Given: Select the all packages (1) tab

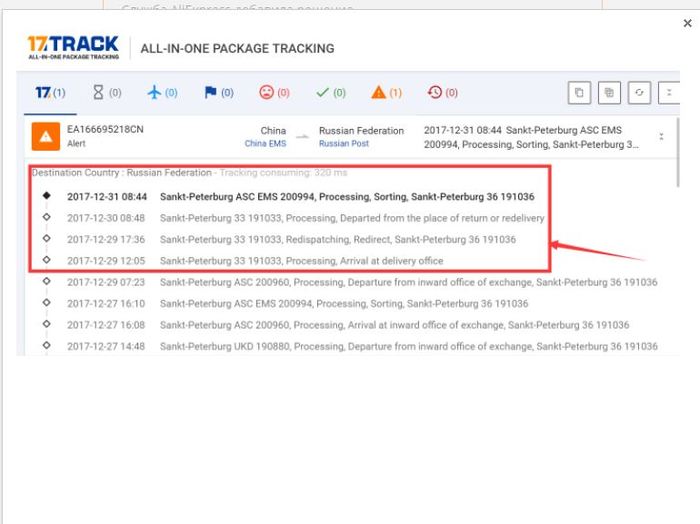Looking at the screenshot, I should click(x=50, y=93).
